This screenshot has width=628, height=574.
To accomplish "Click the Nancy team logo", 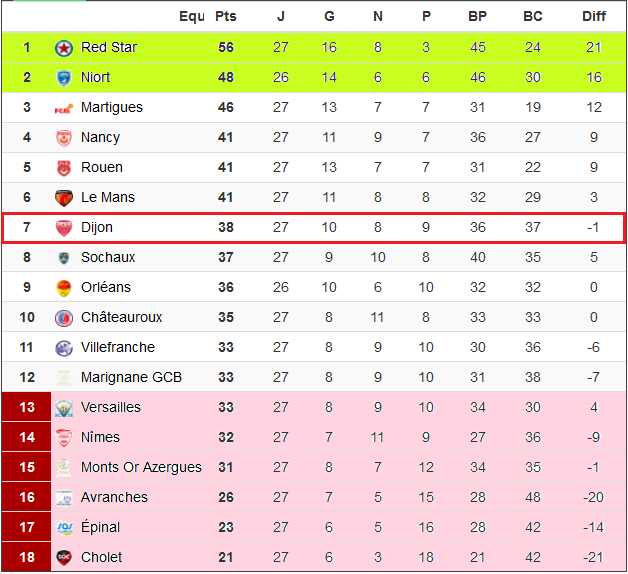I will coord(64,137).
